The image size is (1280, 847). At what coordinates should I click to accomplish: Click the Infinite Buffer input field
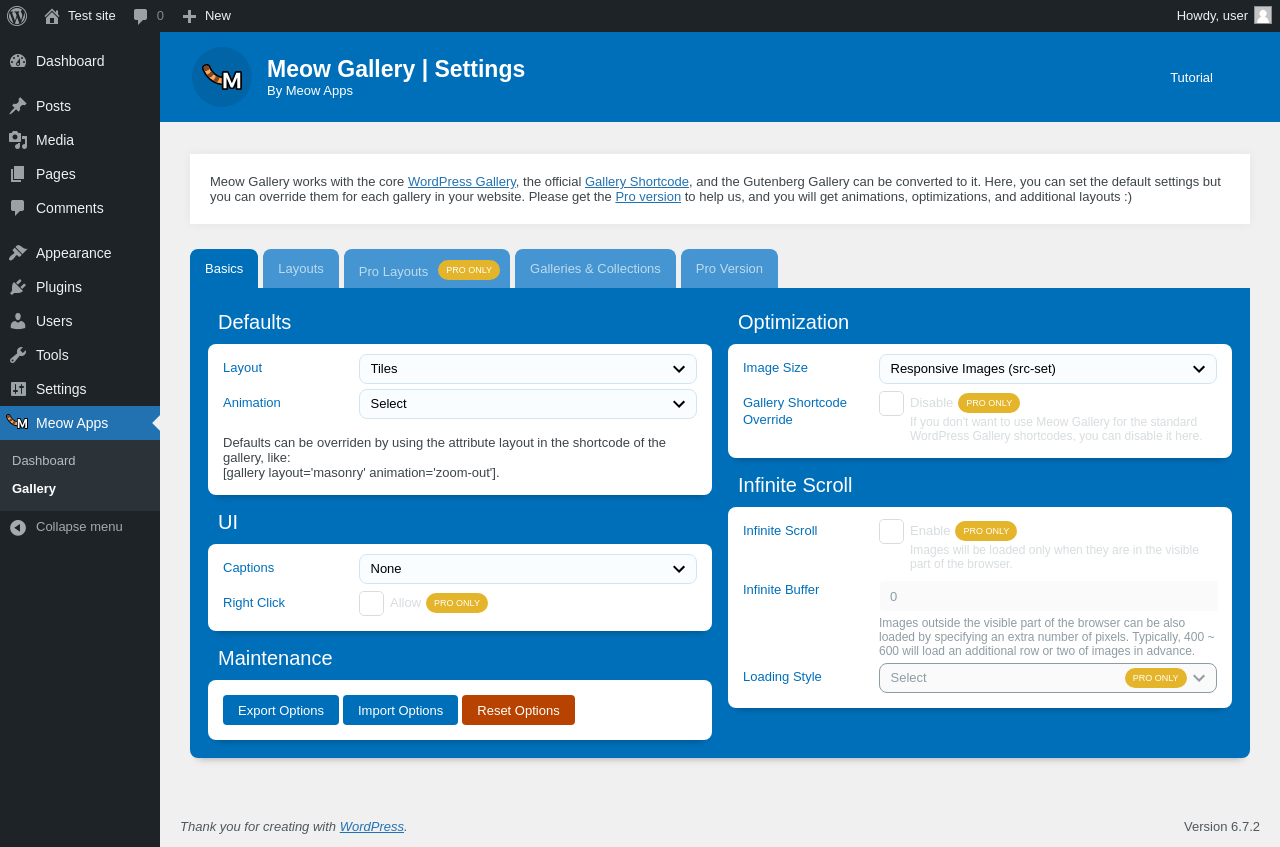pyautogui.click(x=1048, y=596)
